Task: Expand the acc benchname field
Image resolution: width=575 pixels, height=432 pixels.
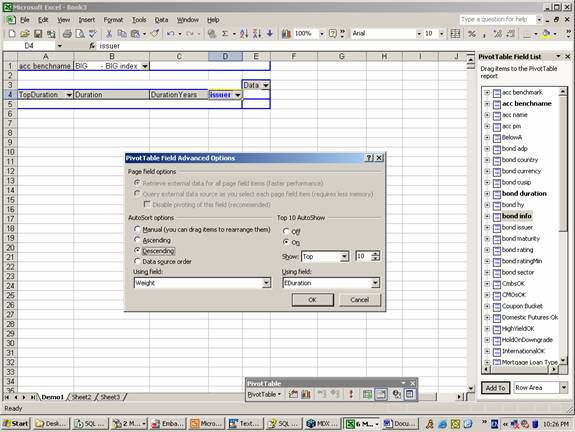Action: pyautogui.click(x=487, y=104)
